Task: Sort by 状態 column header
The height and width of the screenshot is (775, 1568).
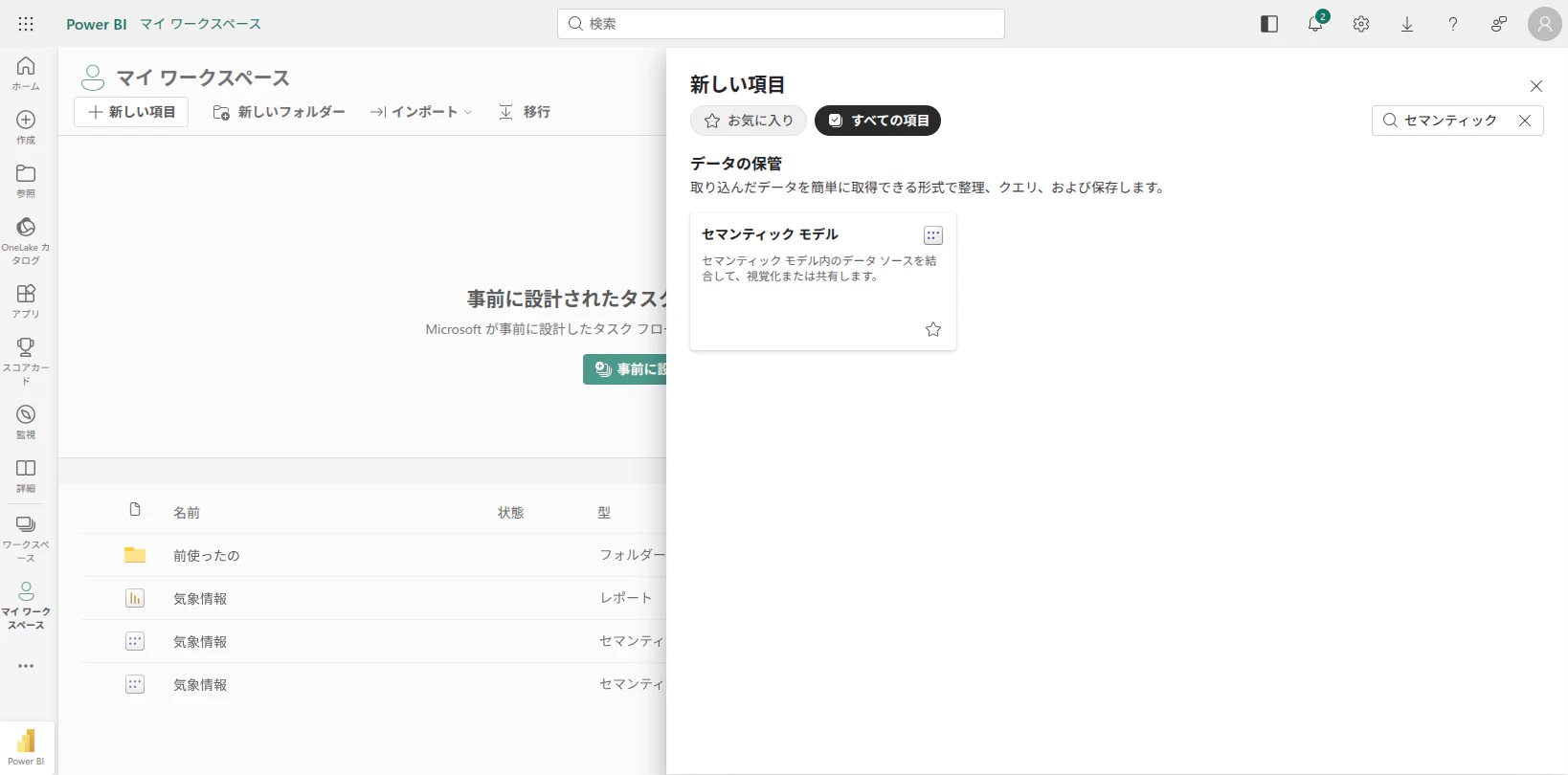Action: (x=511, y=513)
